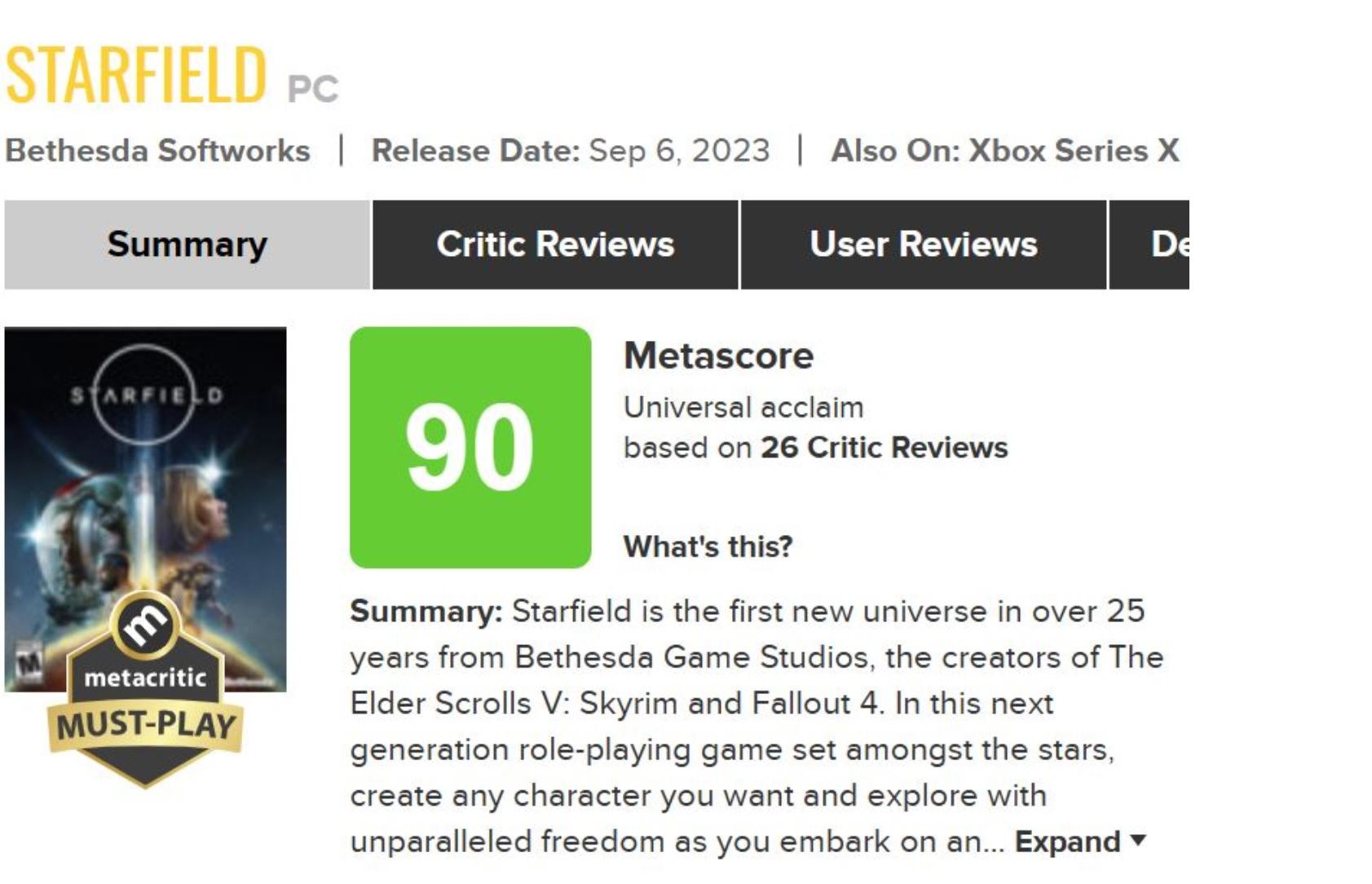Click the arrow next to Expand
The image size is (1372, 884).
(x=1139, y=840)
